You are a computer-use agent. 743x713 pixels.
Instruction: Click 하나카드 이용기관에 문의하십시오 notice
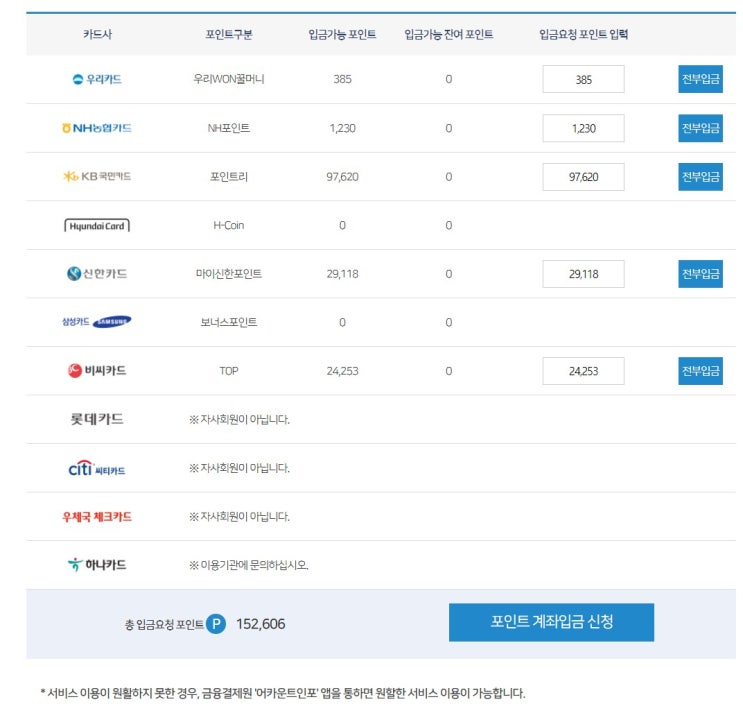pyautogui.click(x=249, y=565)
